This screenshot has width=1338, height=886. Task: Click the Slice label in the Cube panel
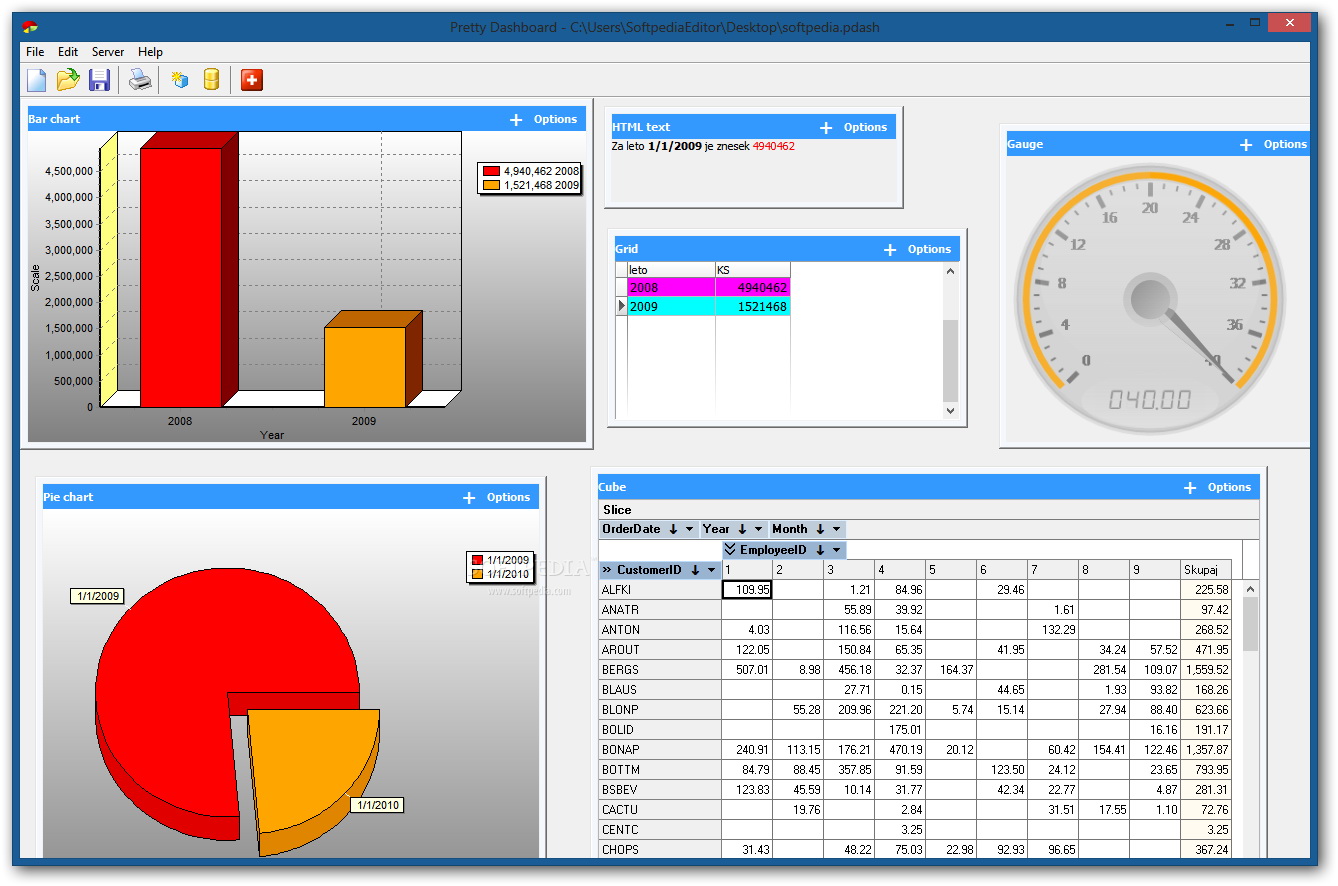[617, 510]
